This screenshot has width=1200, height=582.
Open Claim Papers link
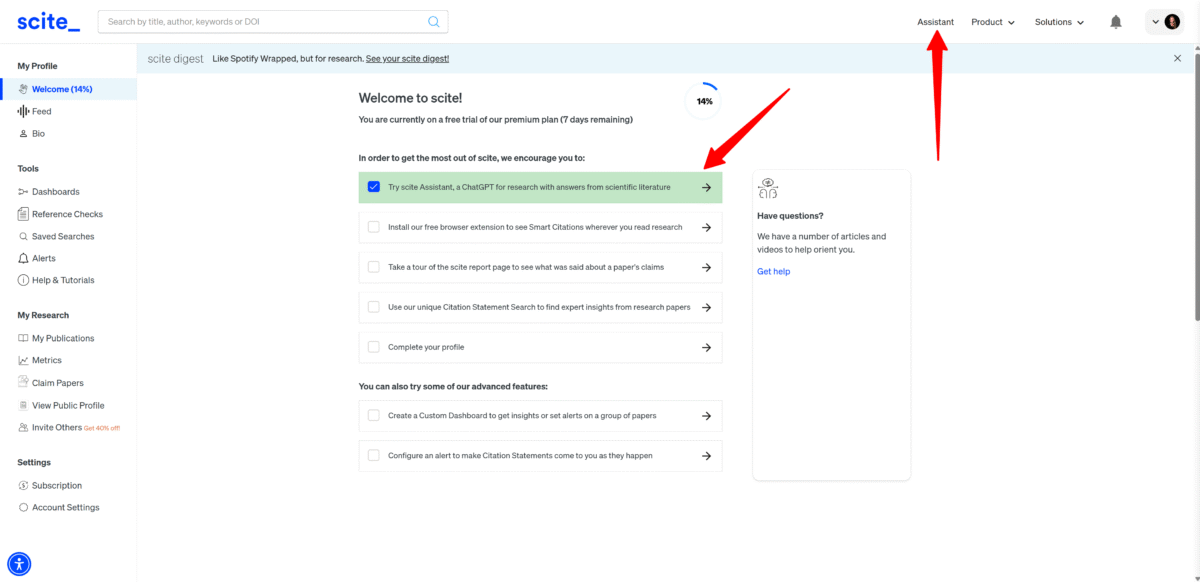tap(57, 383)
